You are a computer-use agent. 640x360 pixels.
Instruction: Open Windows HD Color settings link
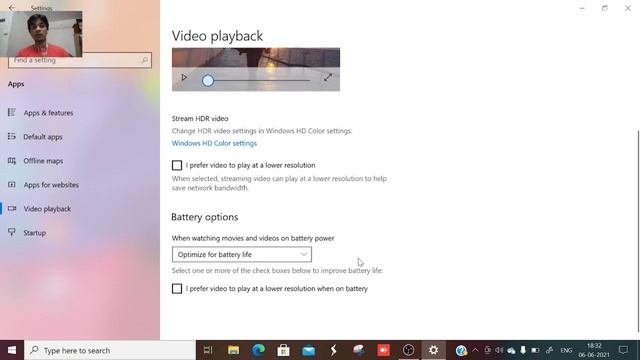coord(214,143)
